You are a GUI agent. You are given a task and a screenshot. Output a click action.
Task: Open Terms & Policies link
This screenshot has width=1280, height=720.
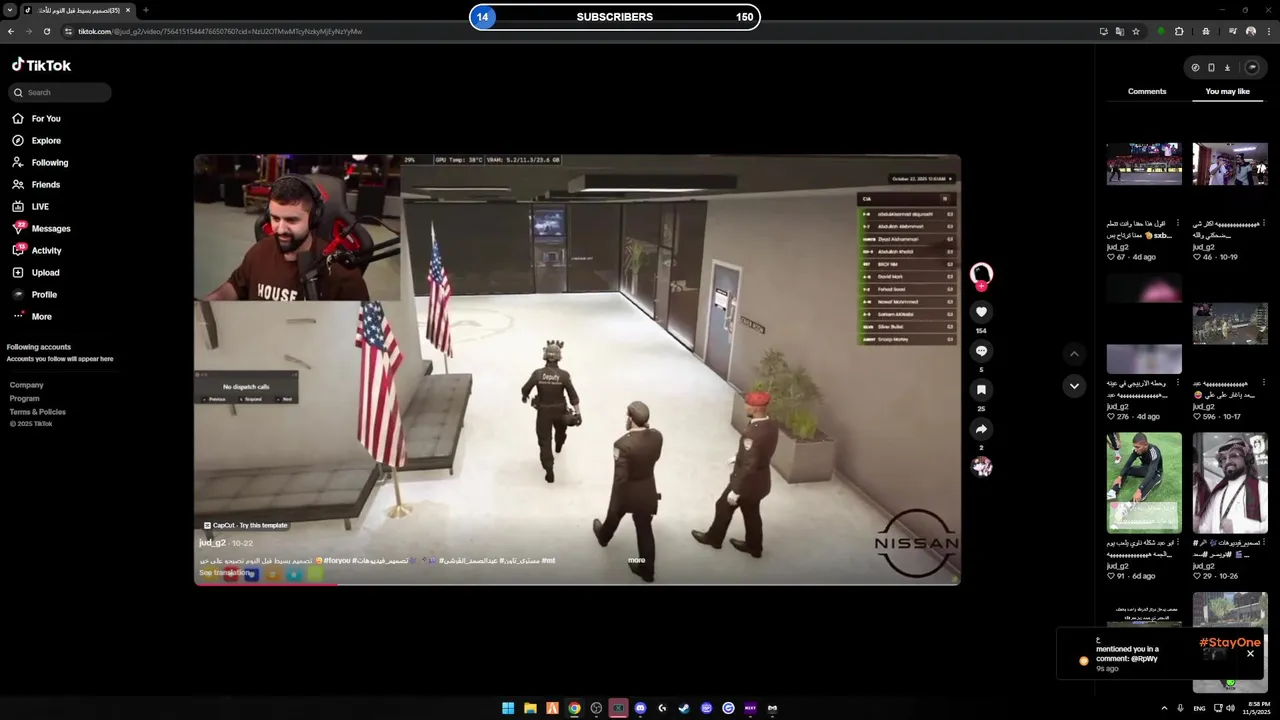[x=38, y=412]
